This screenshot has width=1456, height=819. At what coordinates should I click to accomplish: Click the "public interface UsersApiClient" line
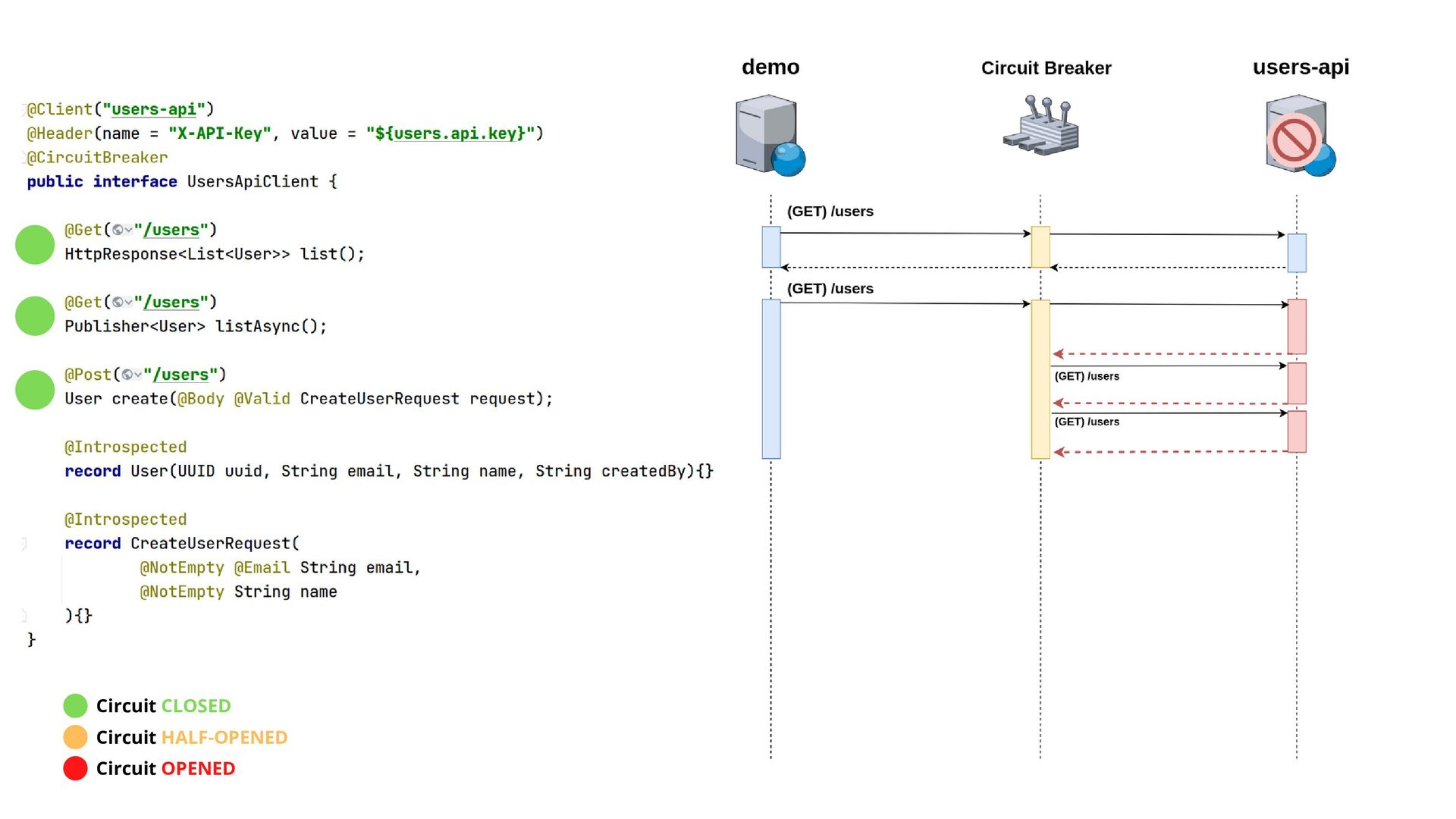point(182,182)
